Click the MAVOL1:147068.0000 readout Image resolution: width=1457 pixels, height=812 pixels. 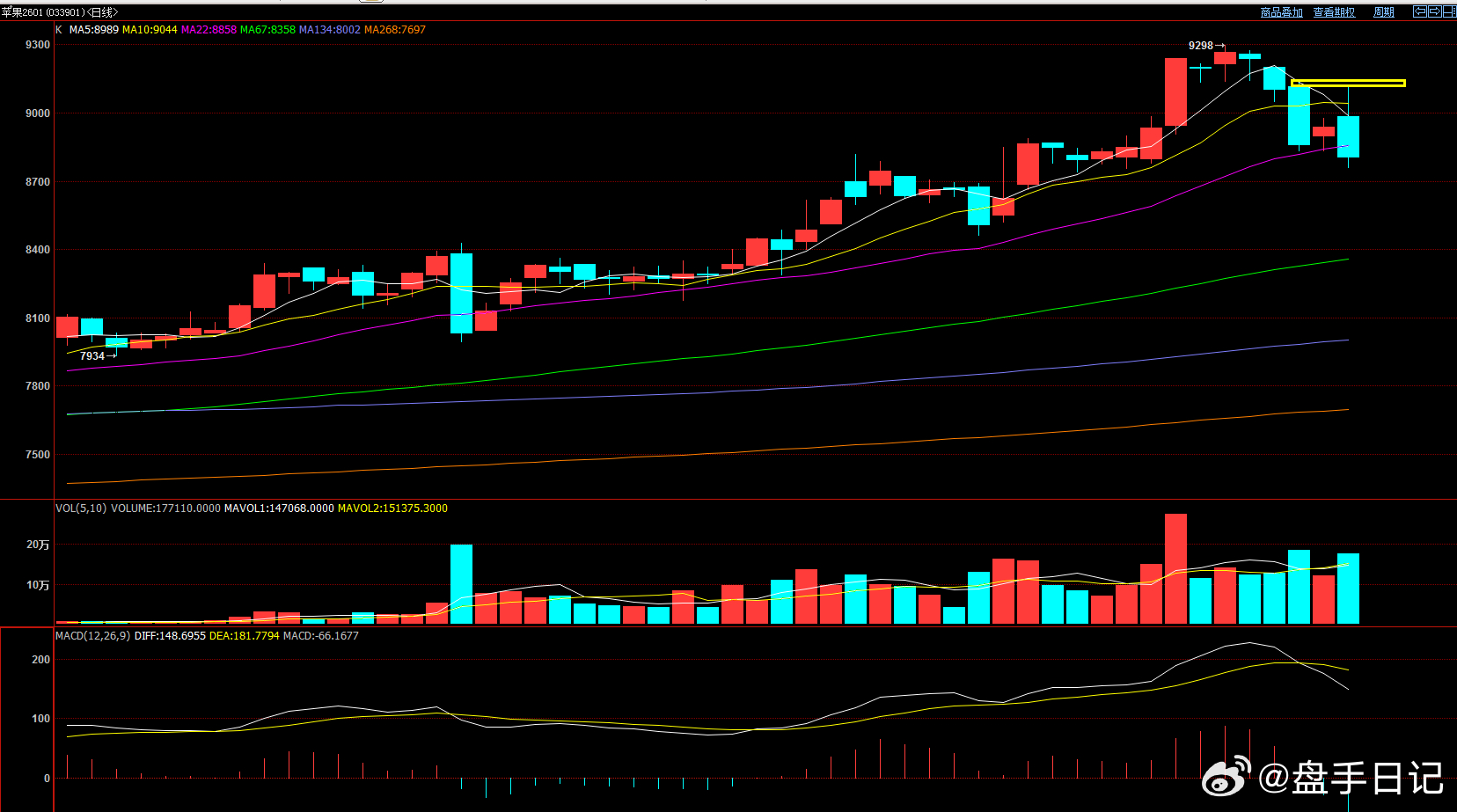[x=279, y=508]
